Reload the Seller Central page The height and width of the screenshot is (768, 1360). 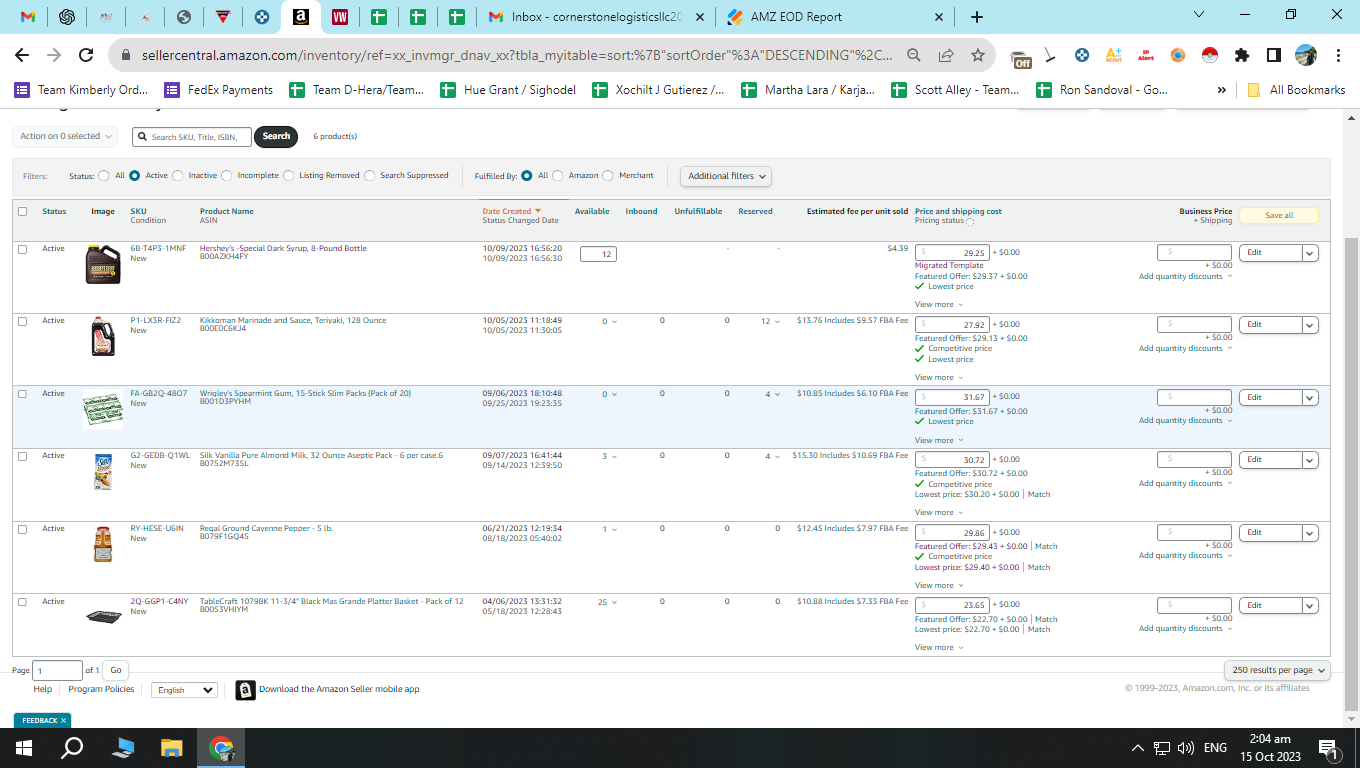[86, 55]
